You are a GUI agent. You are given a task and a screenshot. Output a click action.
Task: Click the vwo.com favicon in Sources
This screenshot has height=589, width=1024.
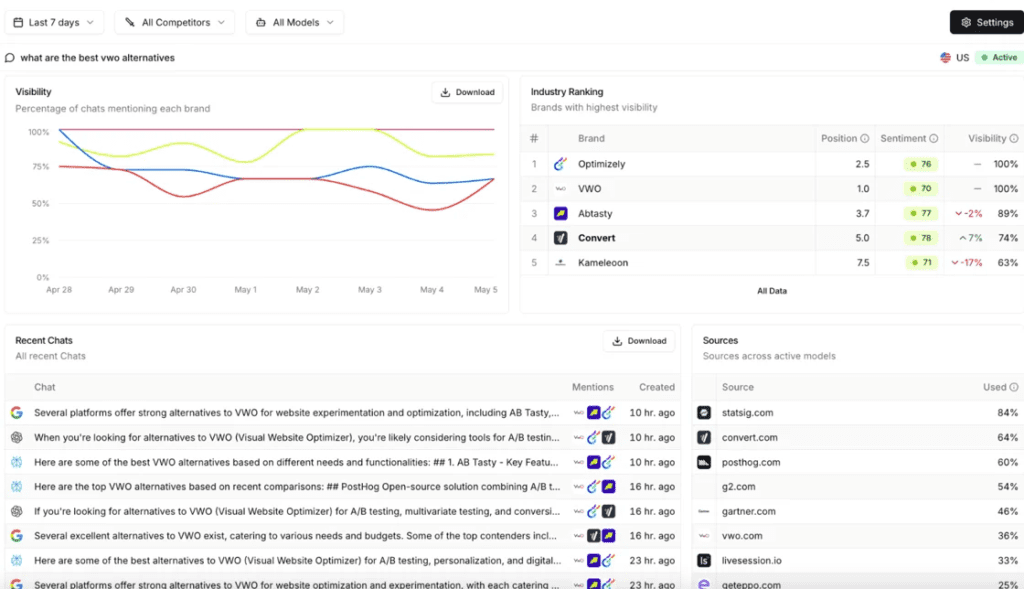(x=703, y=536)
